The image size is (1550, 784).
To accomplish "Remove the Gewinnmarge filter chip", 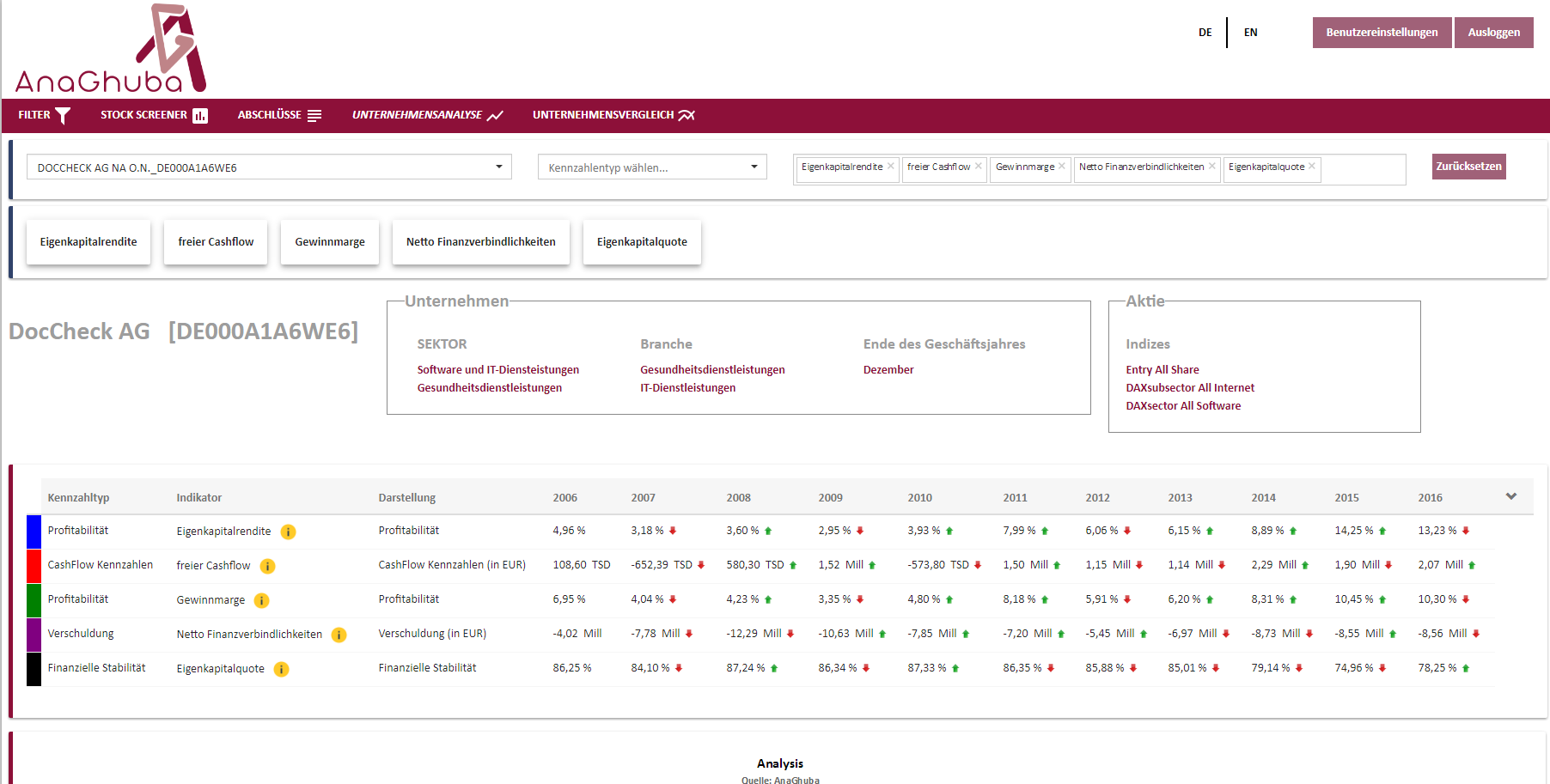I will click(x=1062, y=166).
